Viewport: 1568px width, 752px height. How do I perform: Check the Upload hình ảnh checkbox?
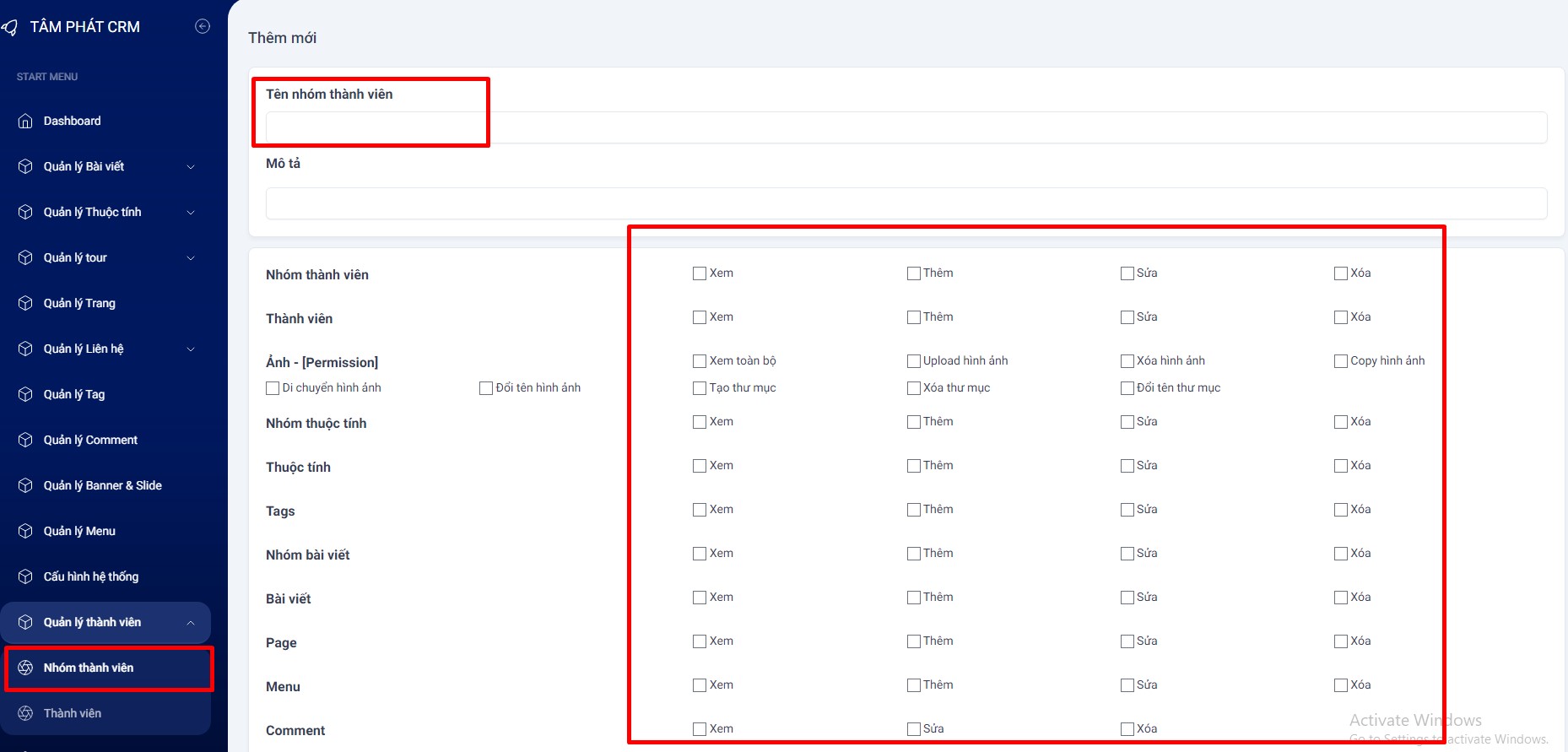tap(913, 361)
